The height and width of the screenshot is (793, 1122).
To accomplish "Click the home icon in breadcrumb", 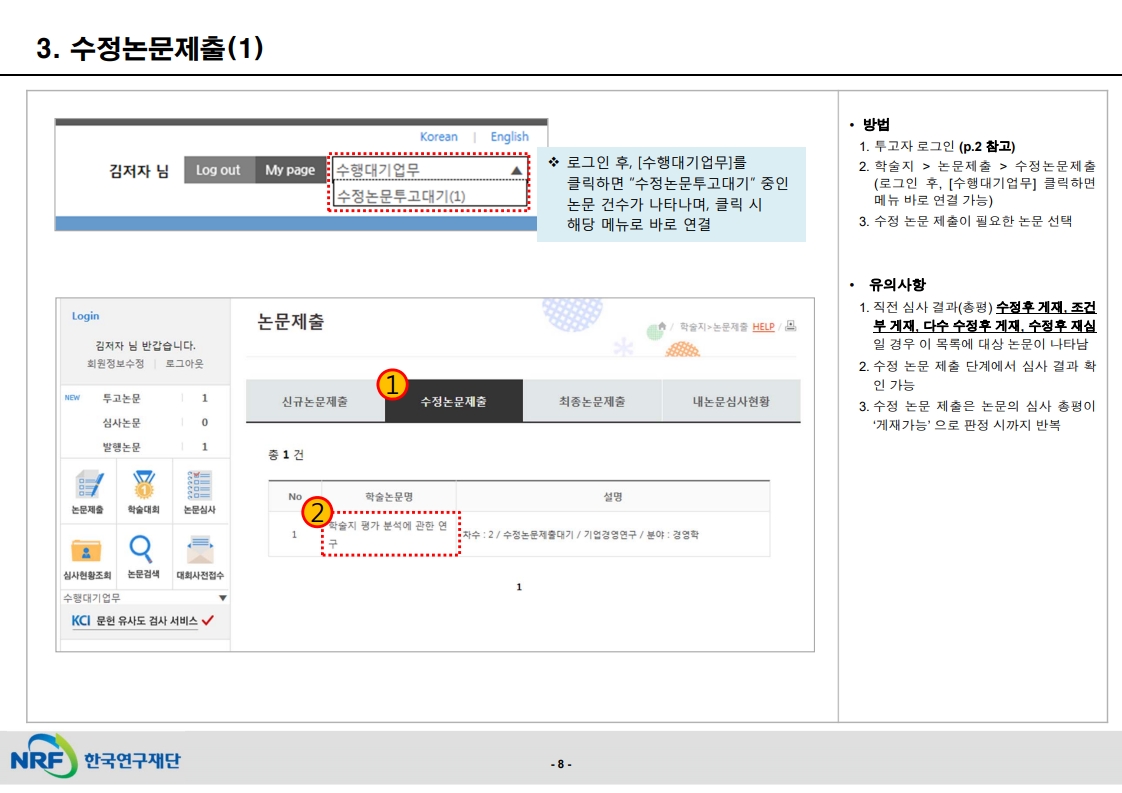I will click(x=663, y=326).
